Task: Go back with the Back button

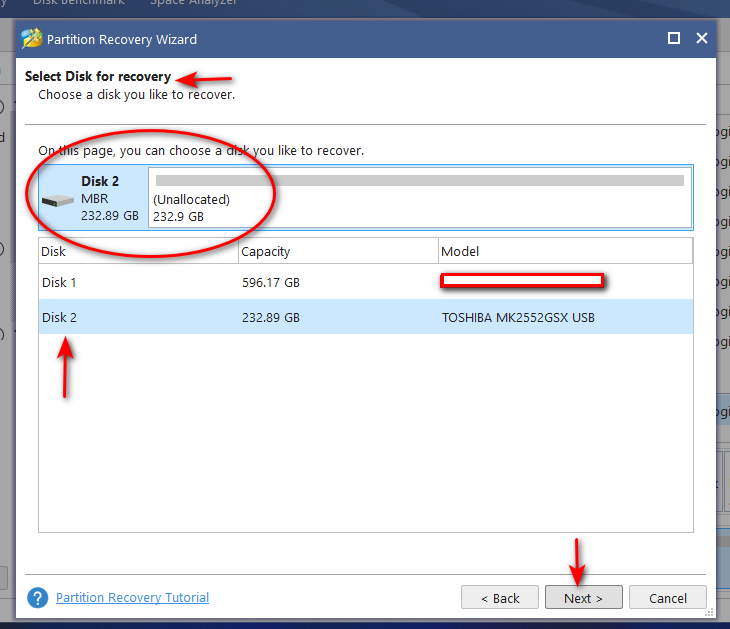Action: (500, 597)
